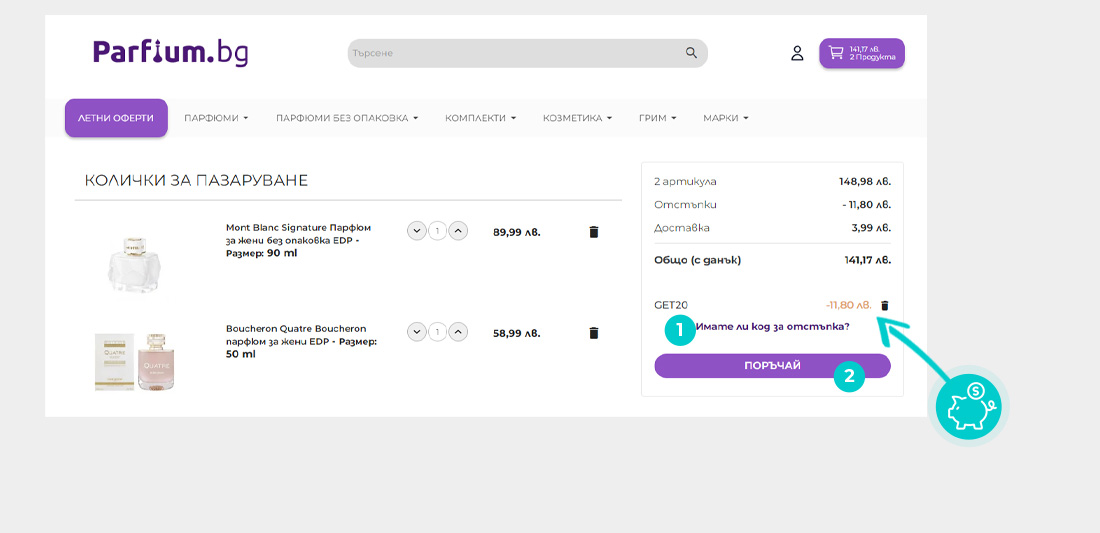Click the 148,98 лв. subtotal
Screen dimensions: 1100x533
(x=865, y=182)
